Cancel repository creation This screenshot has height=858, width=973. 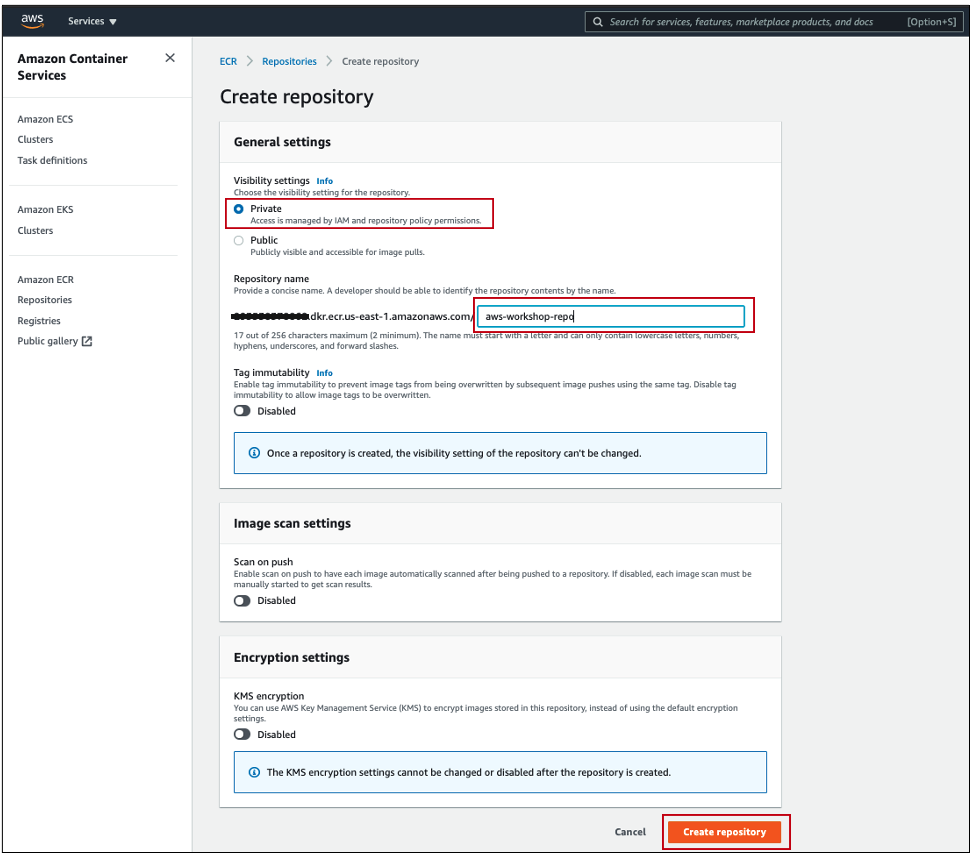tap(630, 832)
